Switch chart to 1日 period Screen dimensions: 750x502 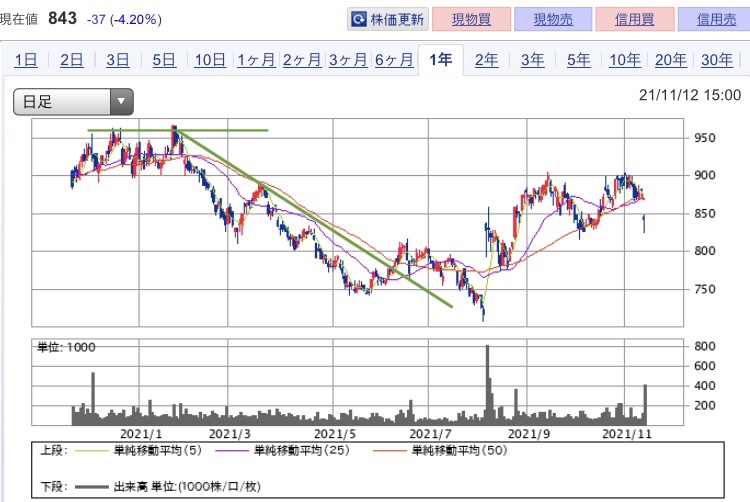(26, 60)
